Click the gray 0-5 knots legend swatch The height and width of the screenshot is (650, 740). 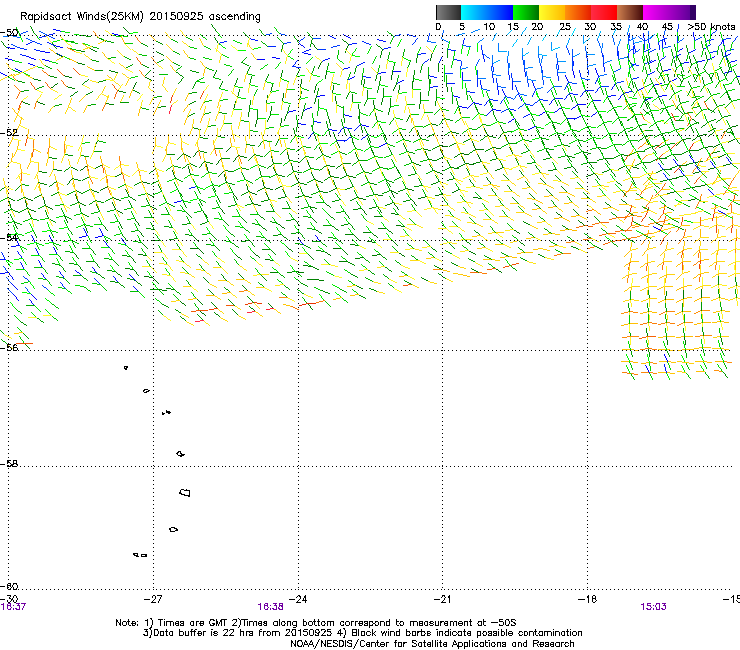coord(448,12)
